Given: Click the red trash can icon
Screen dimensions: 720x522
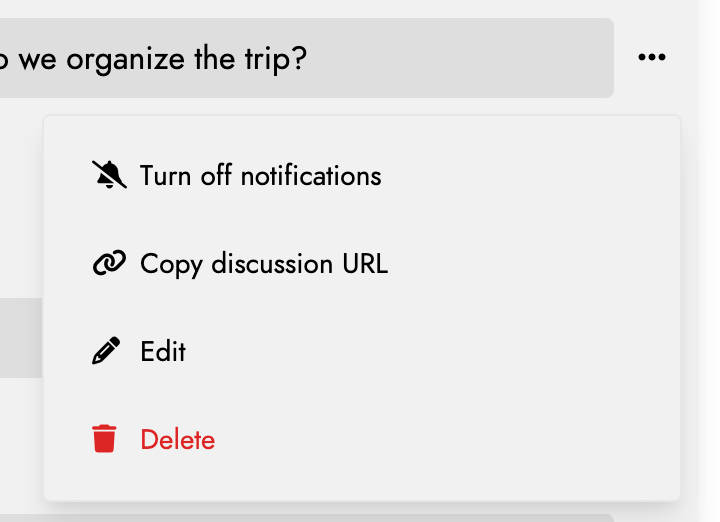Looking at the screenshot, I should (x=104, y=439).
